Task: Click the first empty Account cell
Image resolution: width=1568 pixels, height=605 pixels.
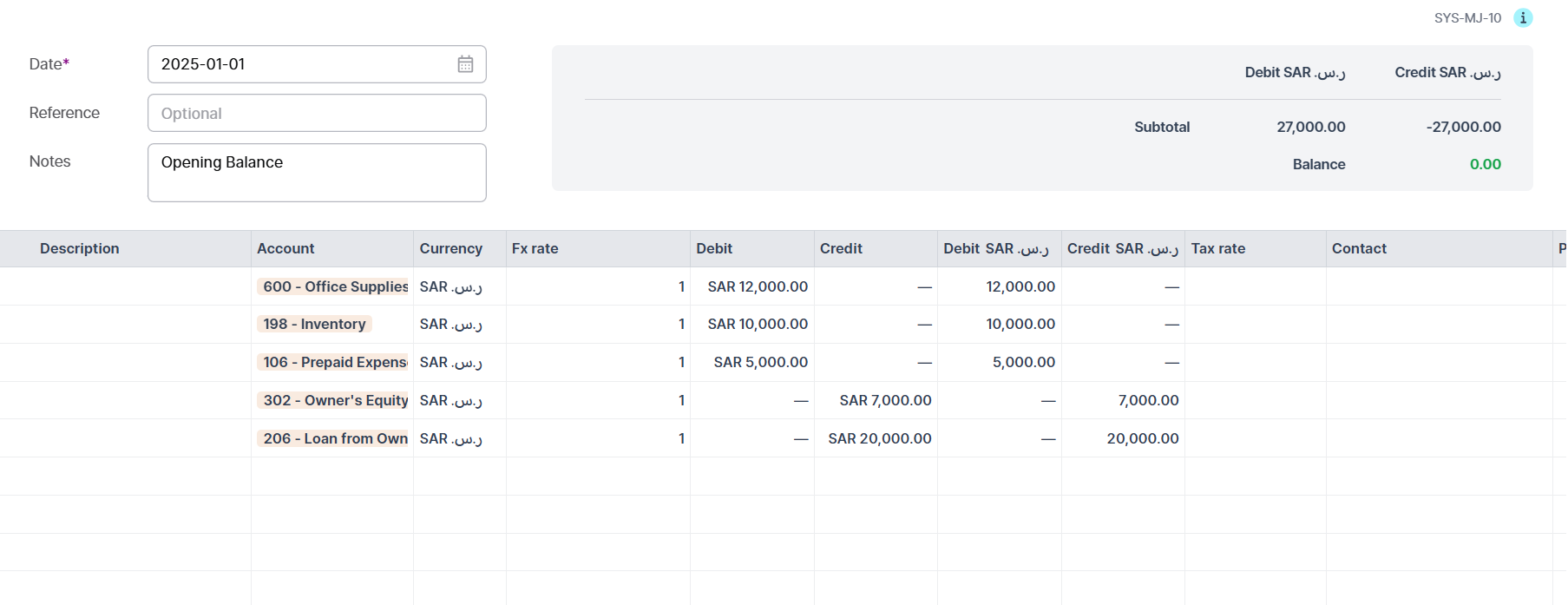Action: click(332, 477)
